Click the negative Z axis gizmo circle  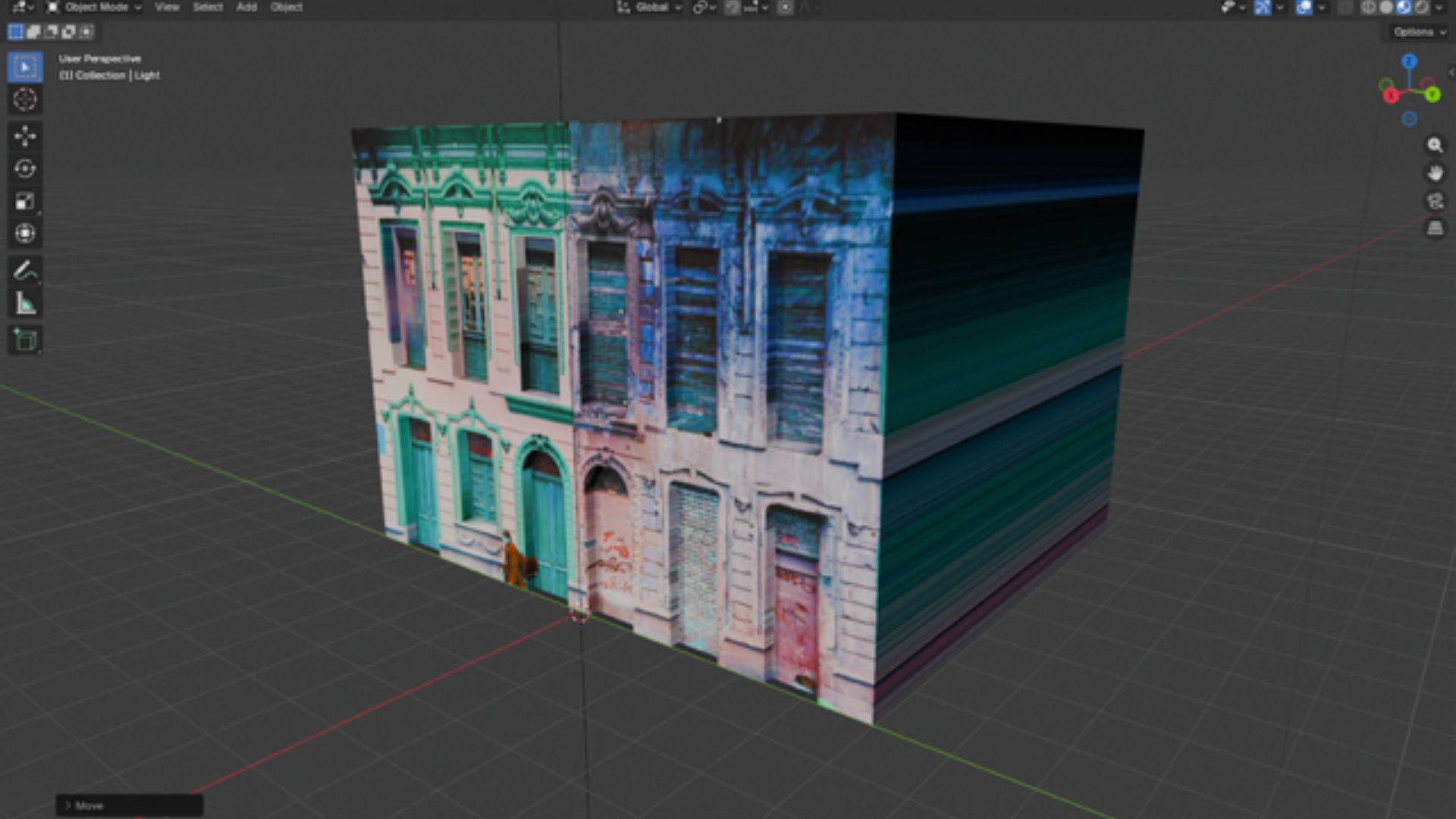[1409, 119]
